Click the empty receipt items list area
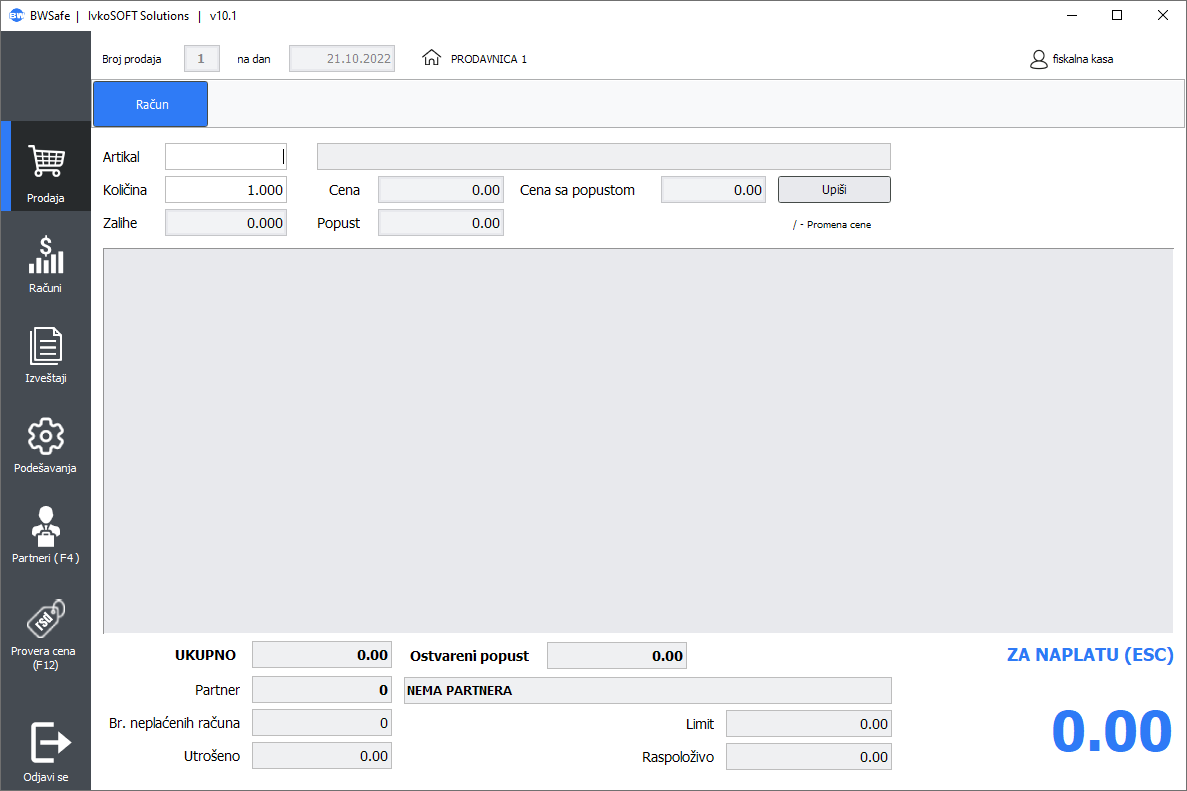Viewport: 1187px width, 791px height. [x=638, y=440]
